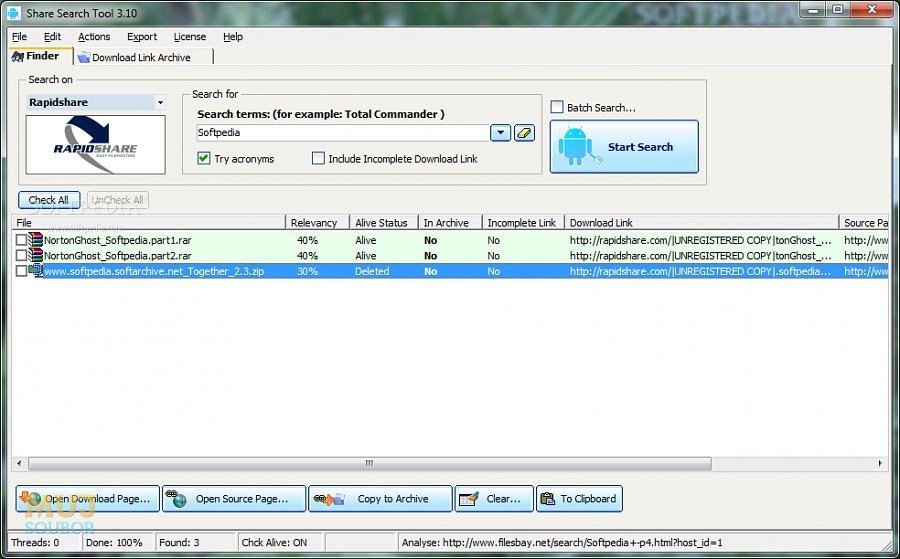Tick the checkbox for NortonGhost_Softpedia.part1.rar

coord(21,240)
